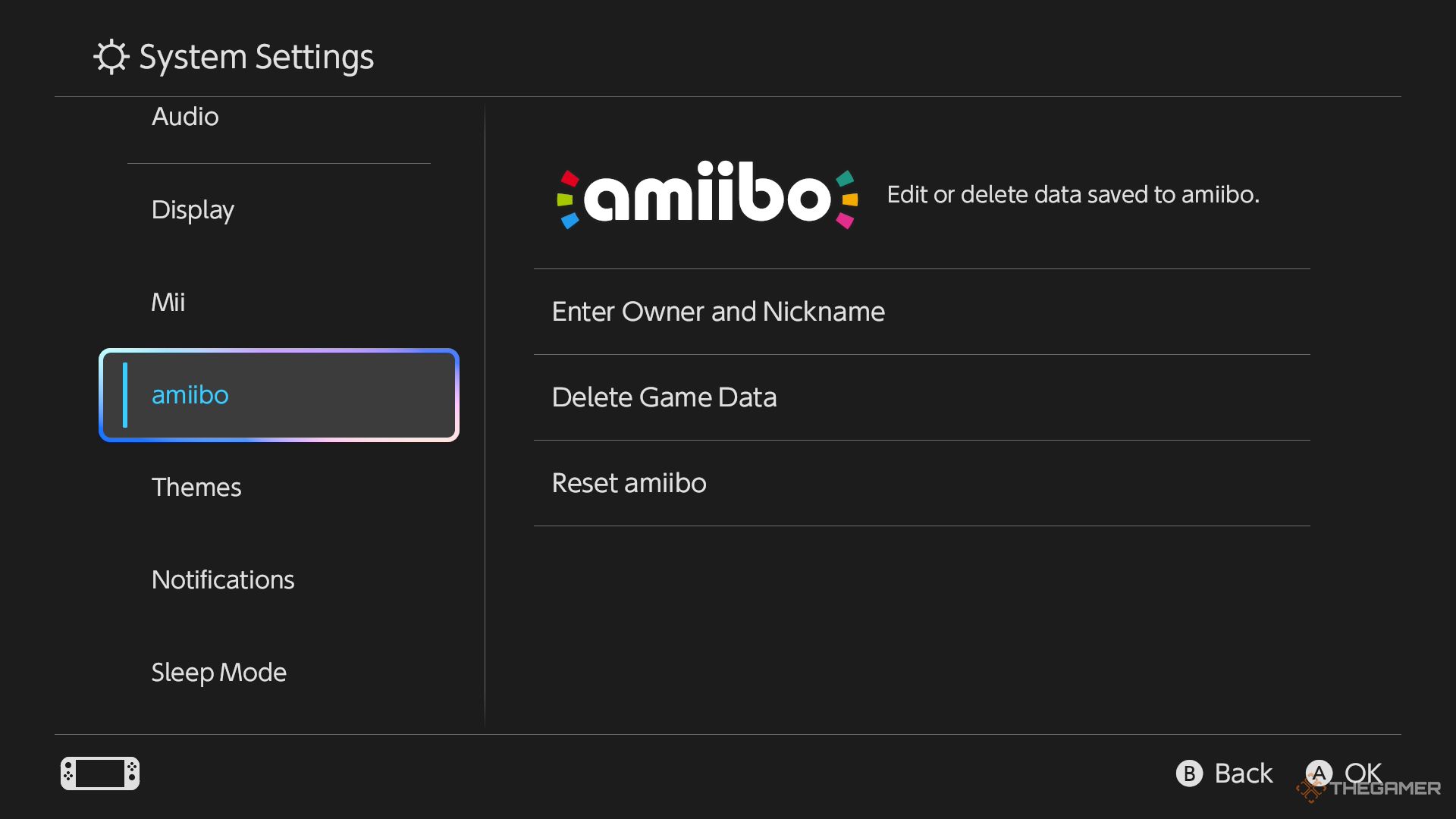Click the OK label at bottom
1456x819 pixels.
point(1363,773)
